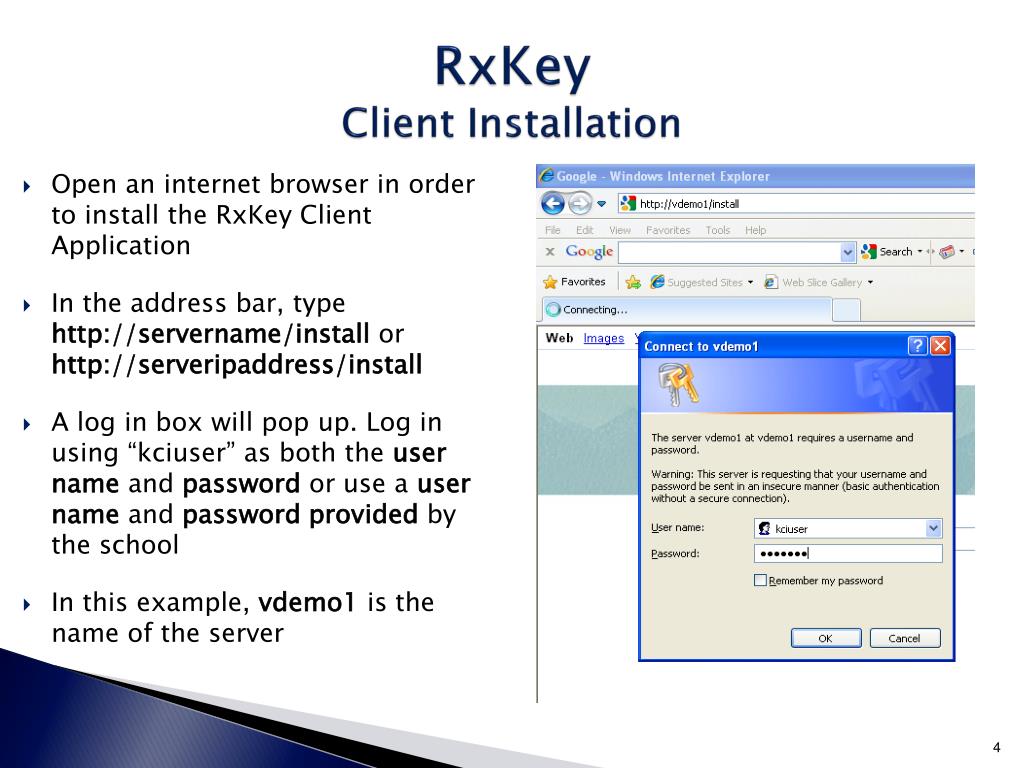Open the View menu
The height and width of the screenshot is (768, 1024).
pos(620,230)
